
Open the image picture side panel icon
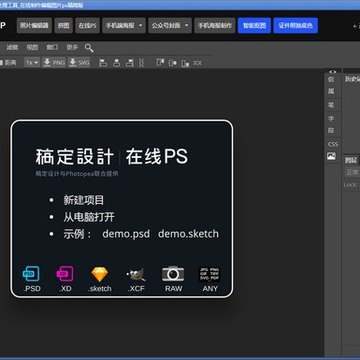tap(331, 156)
